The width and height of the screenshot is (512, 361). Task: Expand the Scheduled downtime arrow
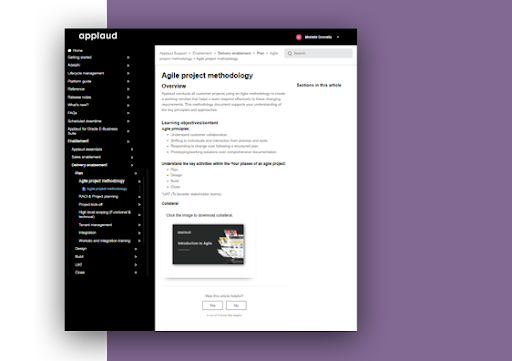click(x=128, y=121)
